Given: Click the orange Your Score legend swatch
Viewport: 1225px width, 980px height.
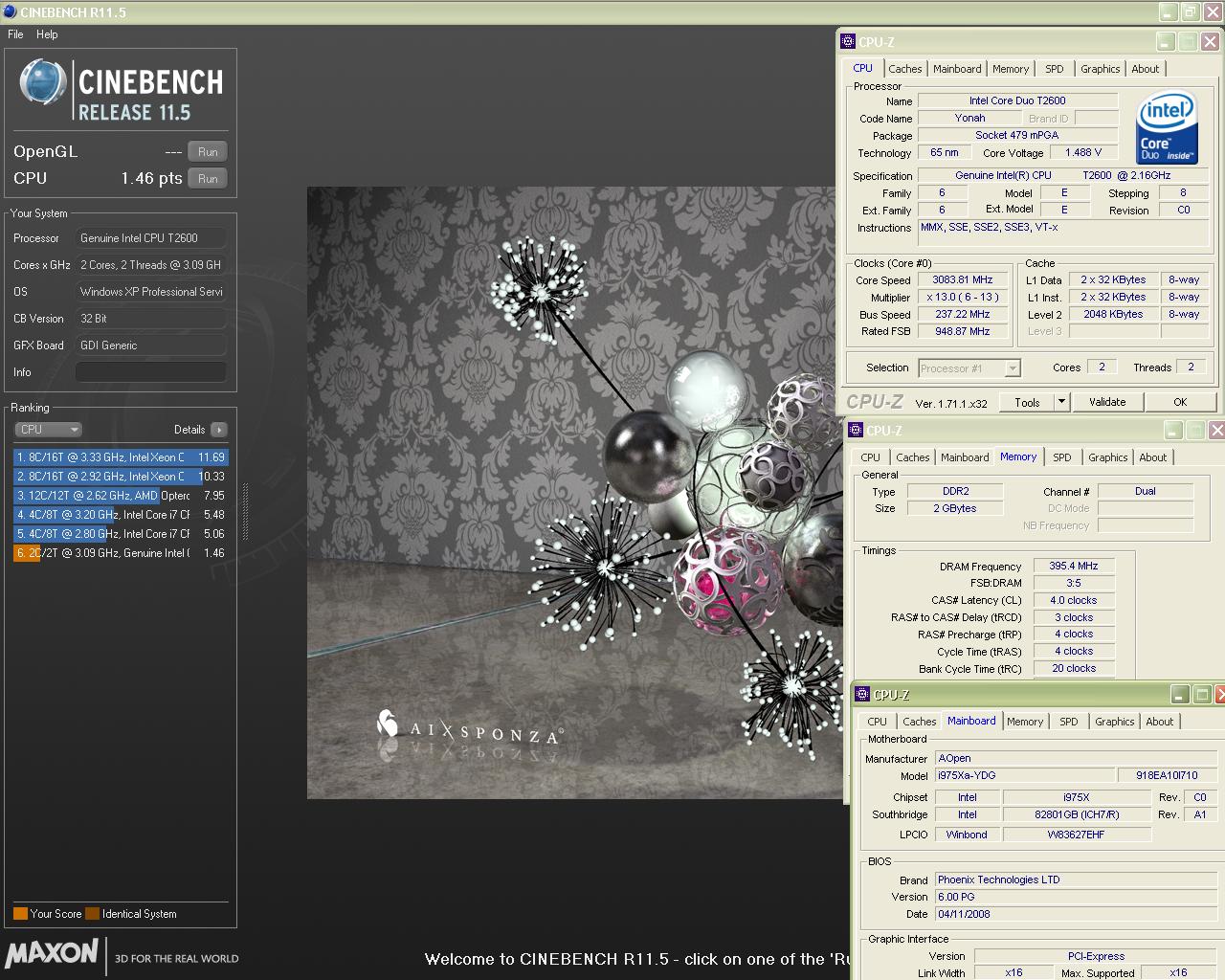Looking at the screenshot, I should (20, 914).
